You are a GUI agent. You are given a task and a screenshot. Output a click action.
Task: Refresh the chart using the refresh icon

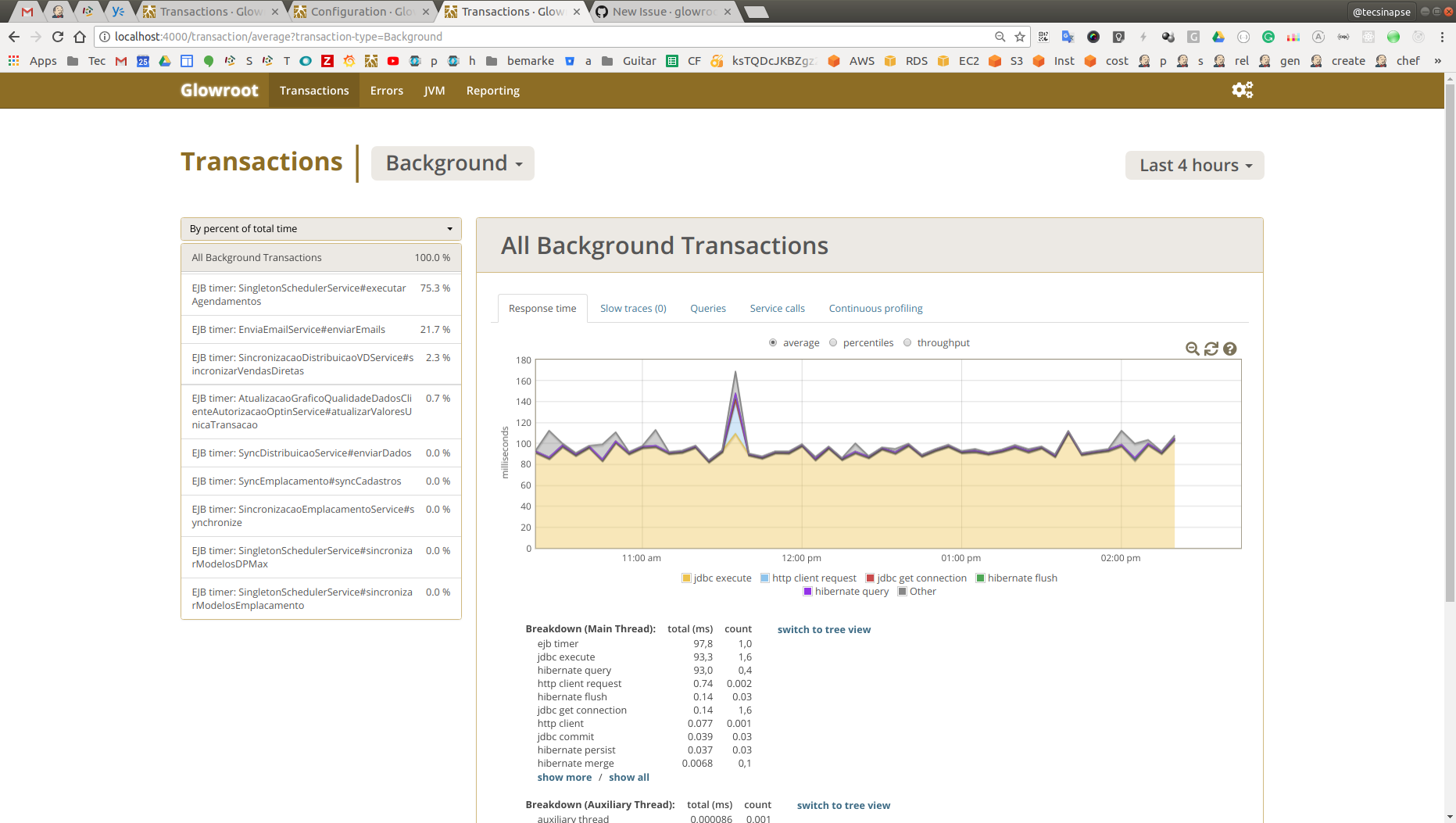coord(1211,349)
